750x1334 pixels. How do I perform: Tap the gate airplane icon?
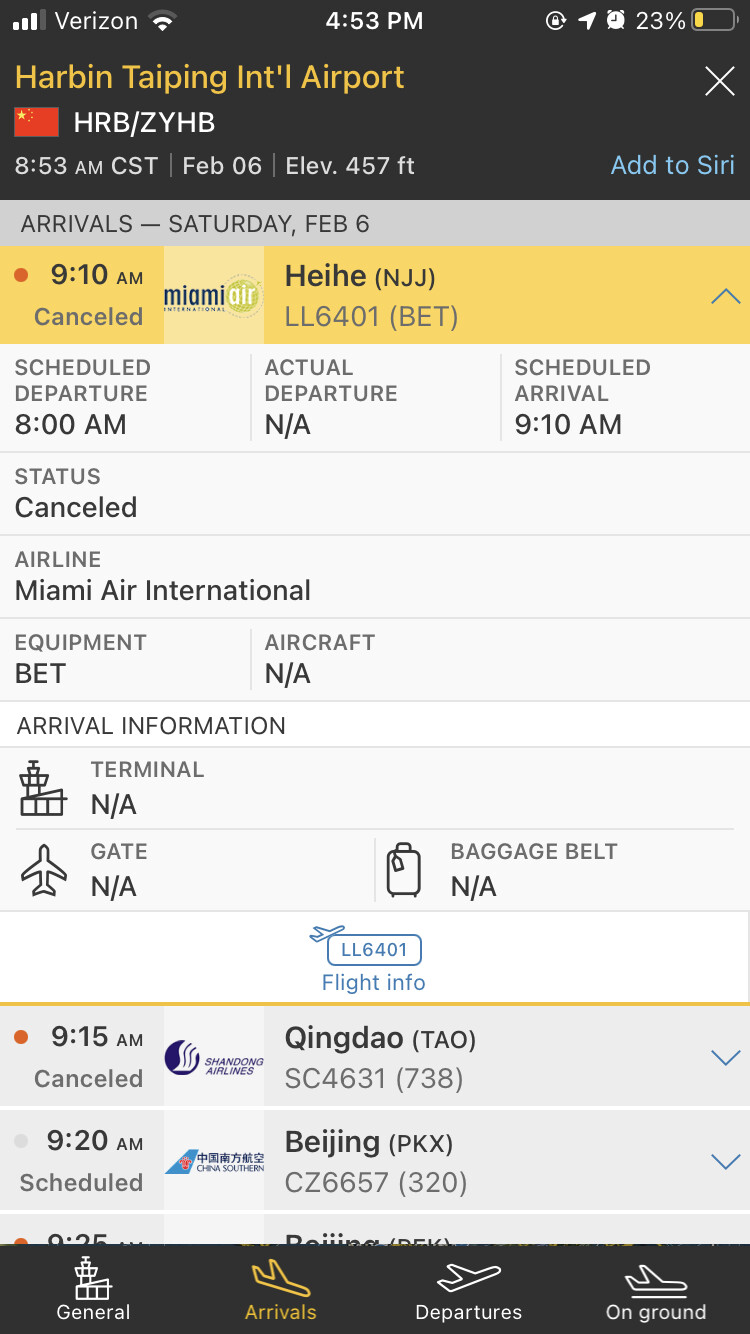coord(44,870)
